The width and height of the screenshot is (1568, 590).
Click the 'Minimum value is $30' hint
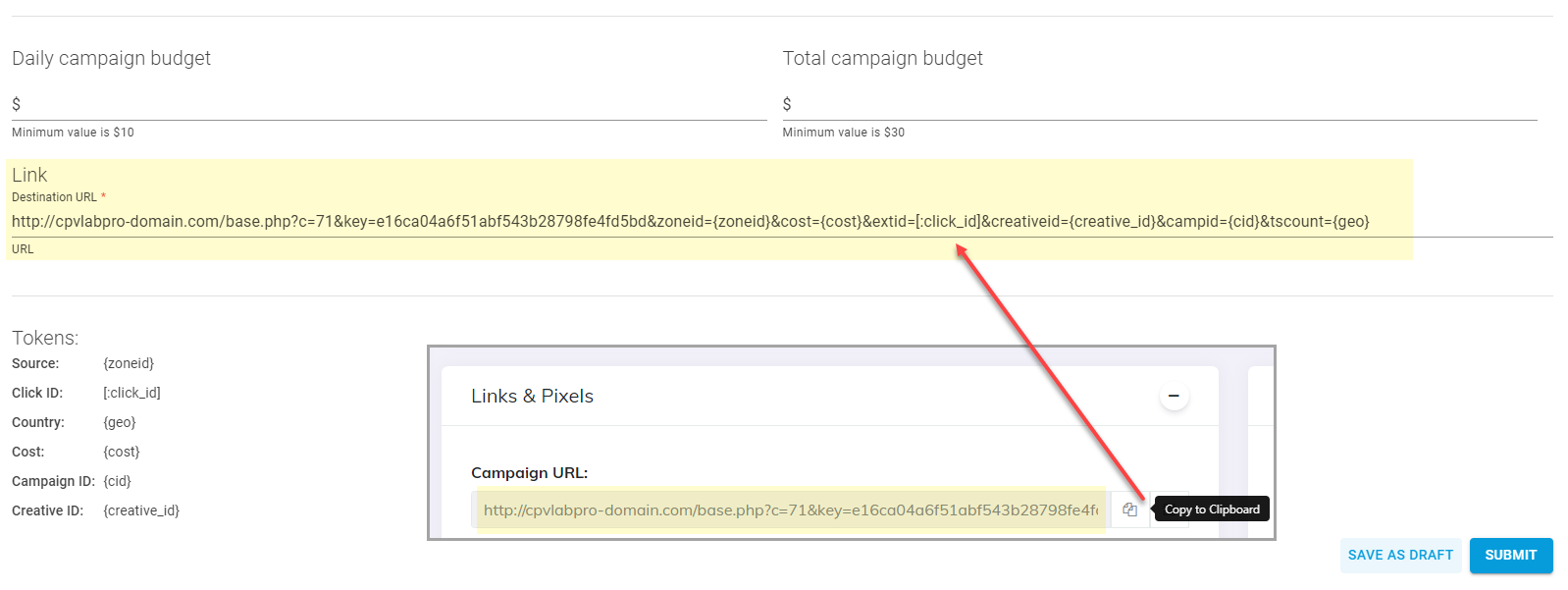[843, 133]
